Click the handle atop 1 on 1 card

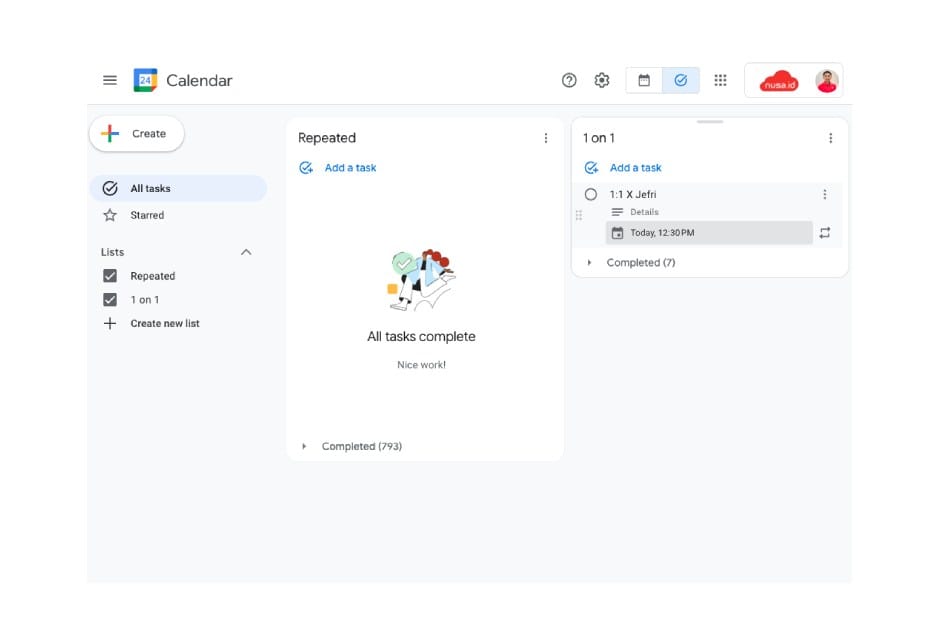point(710,122)
